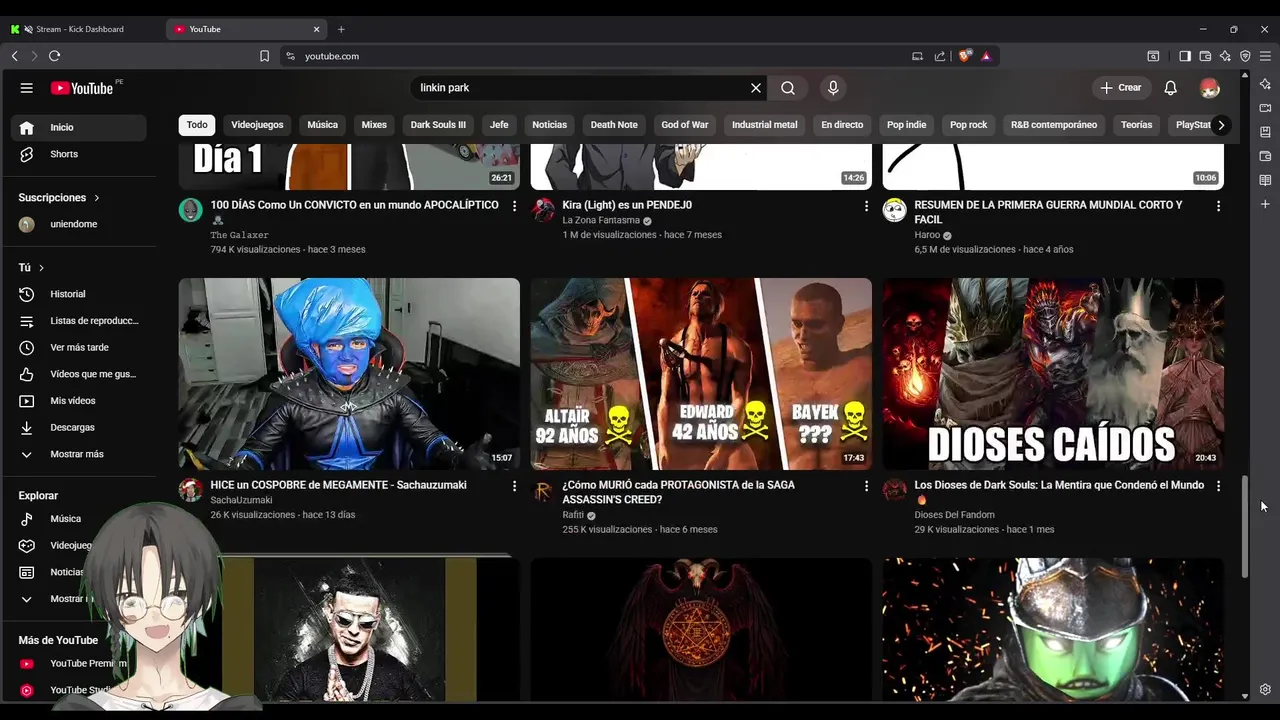Select the Pop indie filter chip
Screen dimensions: 1280x720
pos(907,125)
